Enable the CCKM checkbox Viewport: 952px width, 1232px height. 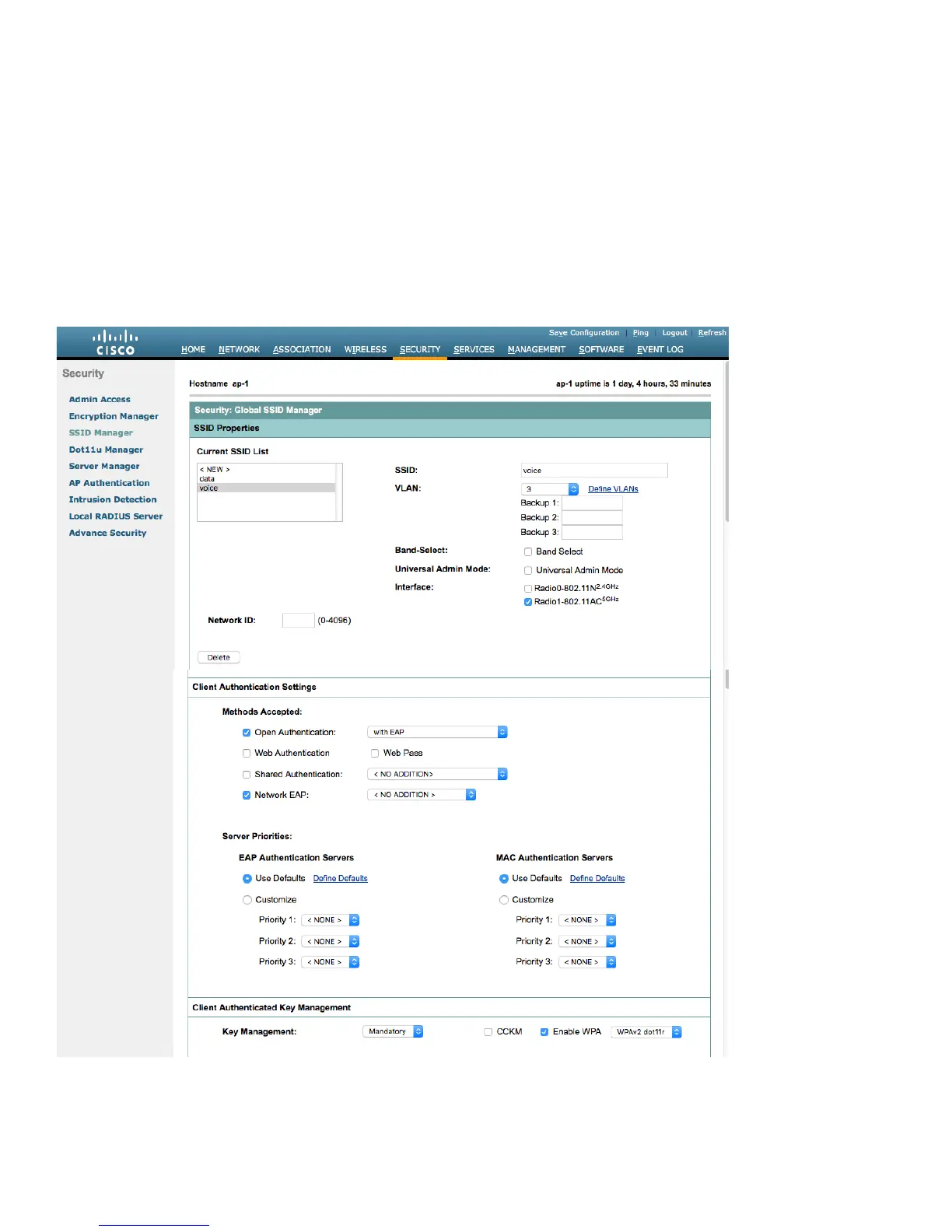tap(488, 1033)
